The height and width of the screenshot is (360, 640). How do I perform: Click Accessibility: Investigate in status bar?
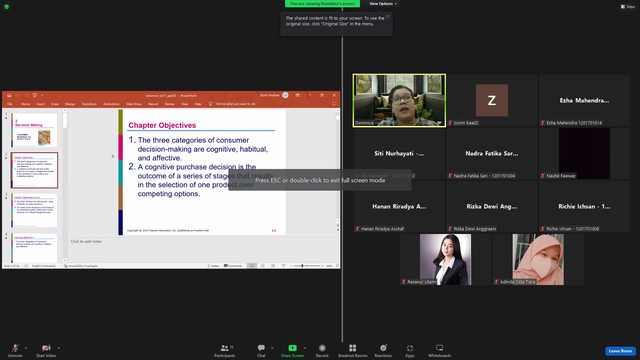80,266
